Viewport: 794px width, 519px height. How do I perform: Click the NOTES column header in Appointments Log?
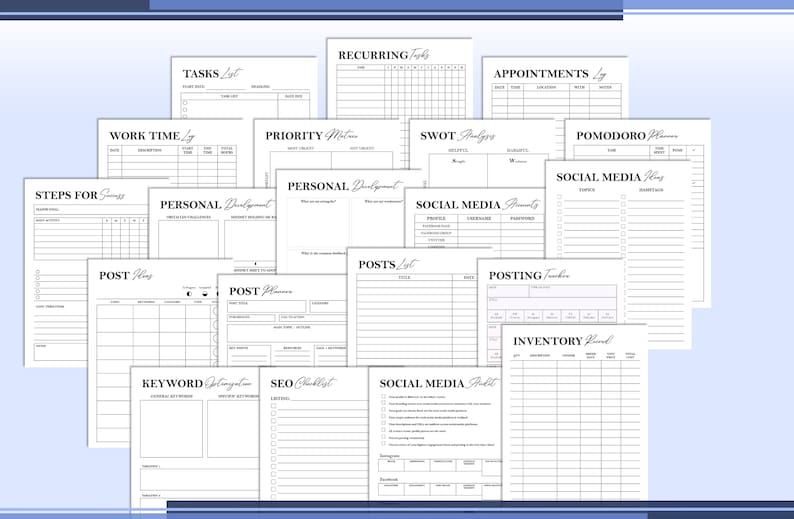[605, 87]
